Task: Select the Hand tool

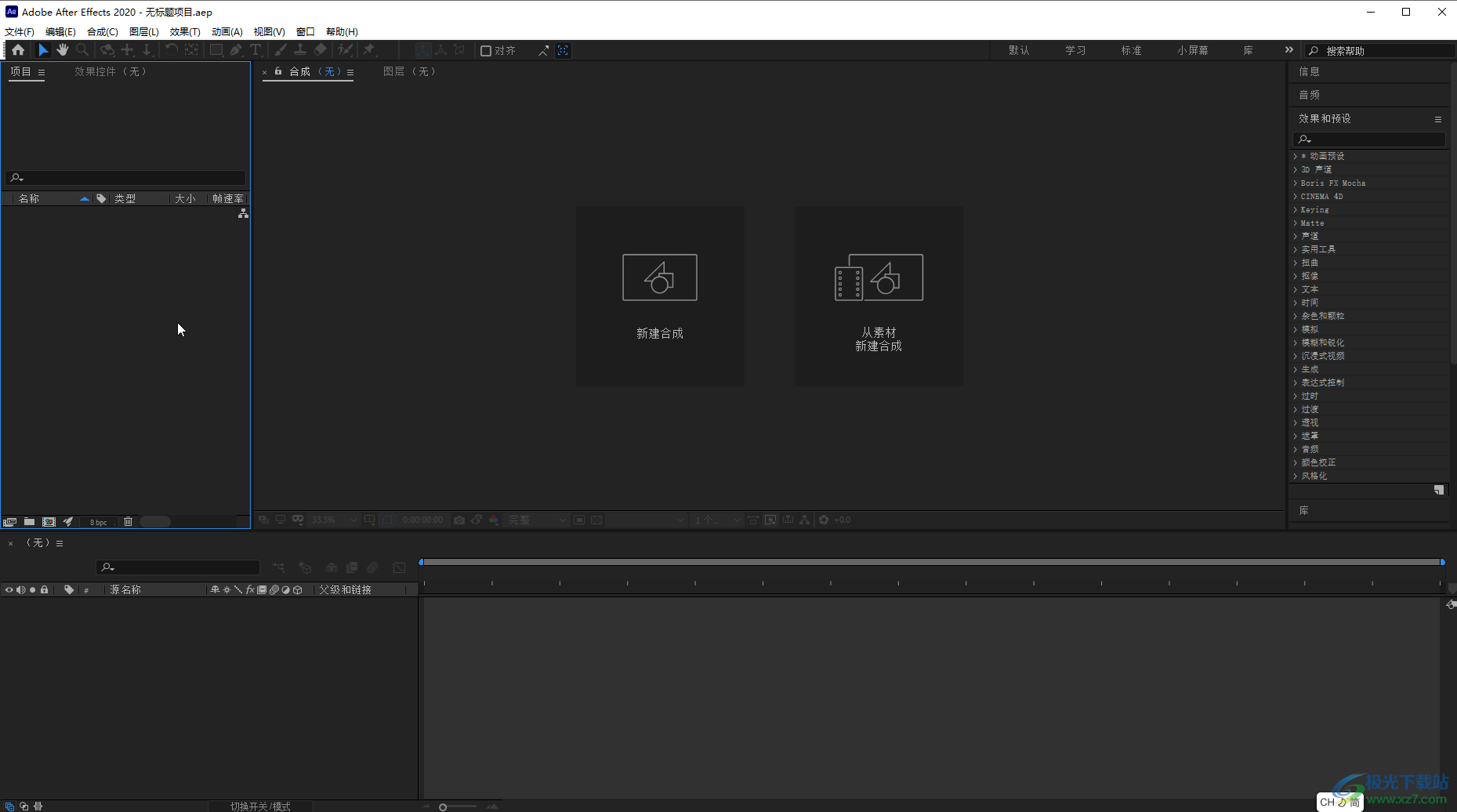Action: click(62, 50)
